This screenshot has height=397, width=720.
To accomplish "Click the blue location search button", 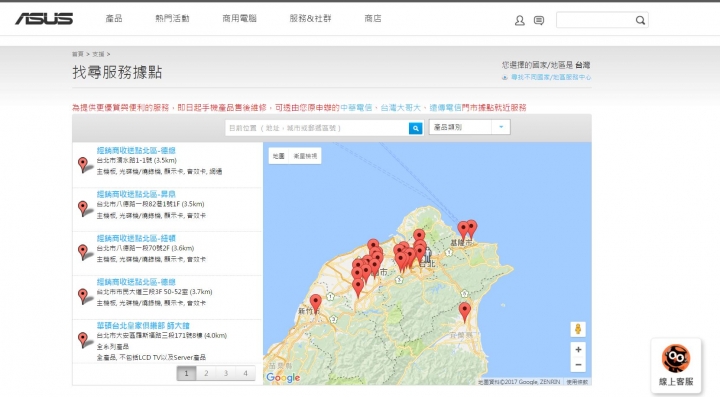I will [x=416, y=128].
